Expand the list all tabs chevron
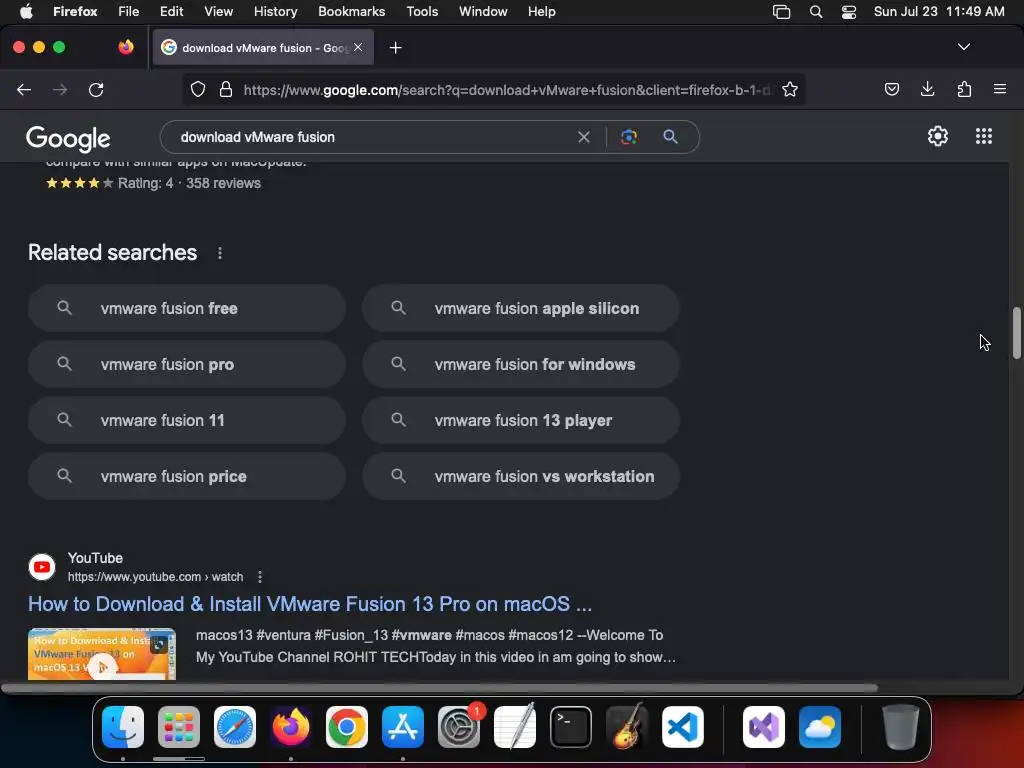Viewport: 1024px width, 768px height. [963, 47]
